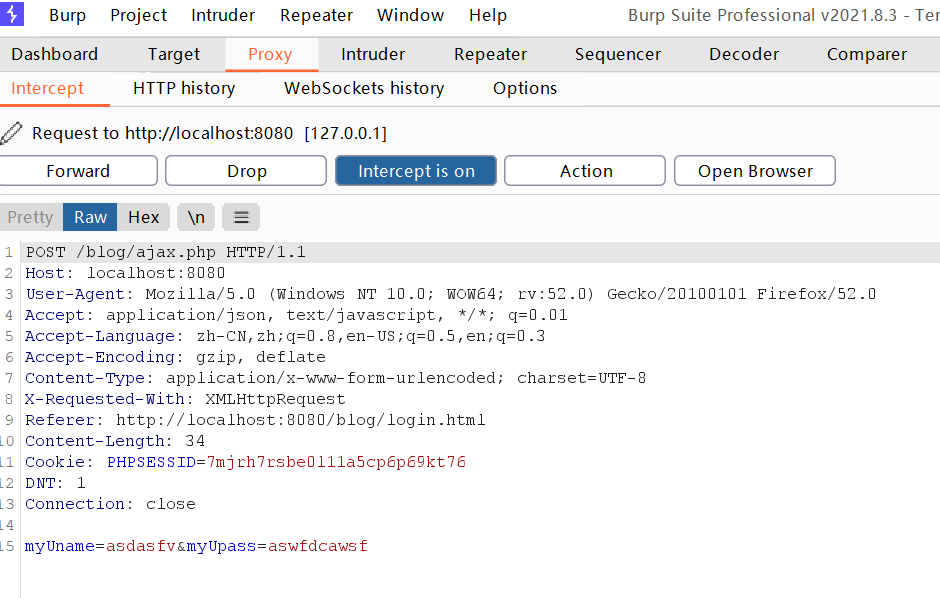Switch to the Repeater tool tab

[490, 55]
